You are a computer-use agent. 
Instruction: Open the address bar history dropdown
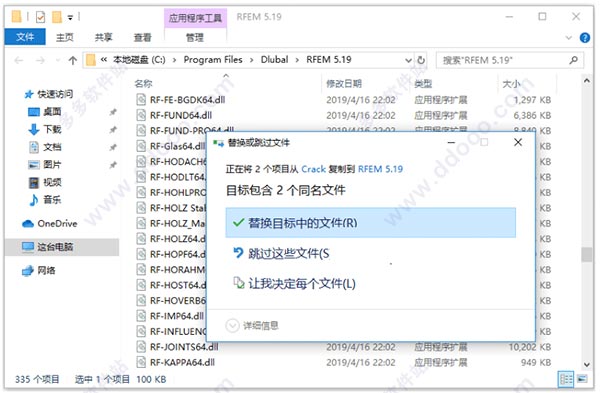coord(408,60)
